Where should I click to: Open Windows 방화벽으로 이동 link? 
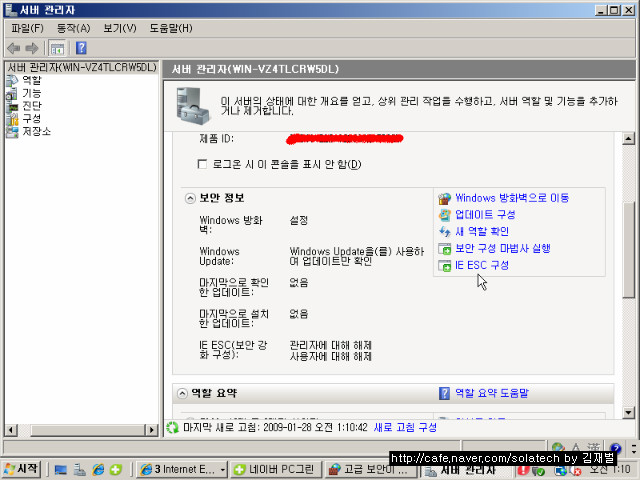512,198
